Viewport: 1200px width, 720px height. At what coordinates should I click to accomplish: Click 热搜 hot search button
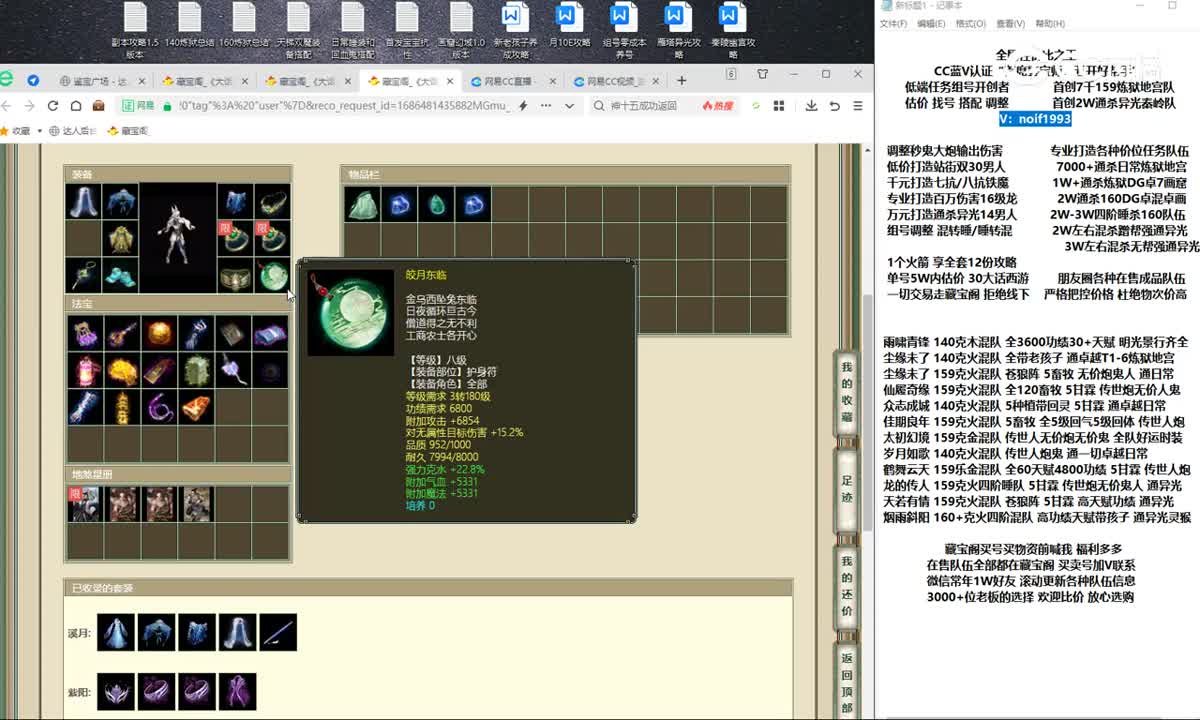717,105
